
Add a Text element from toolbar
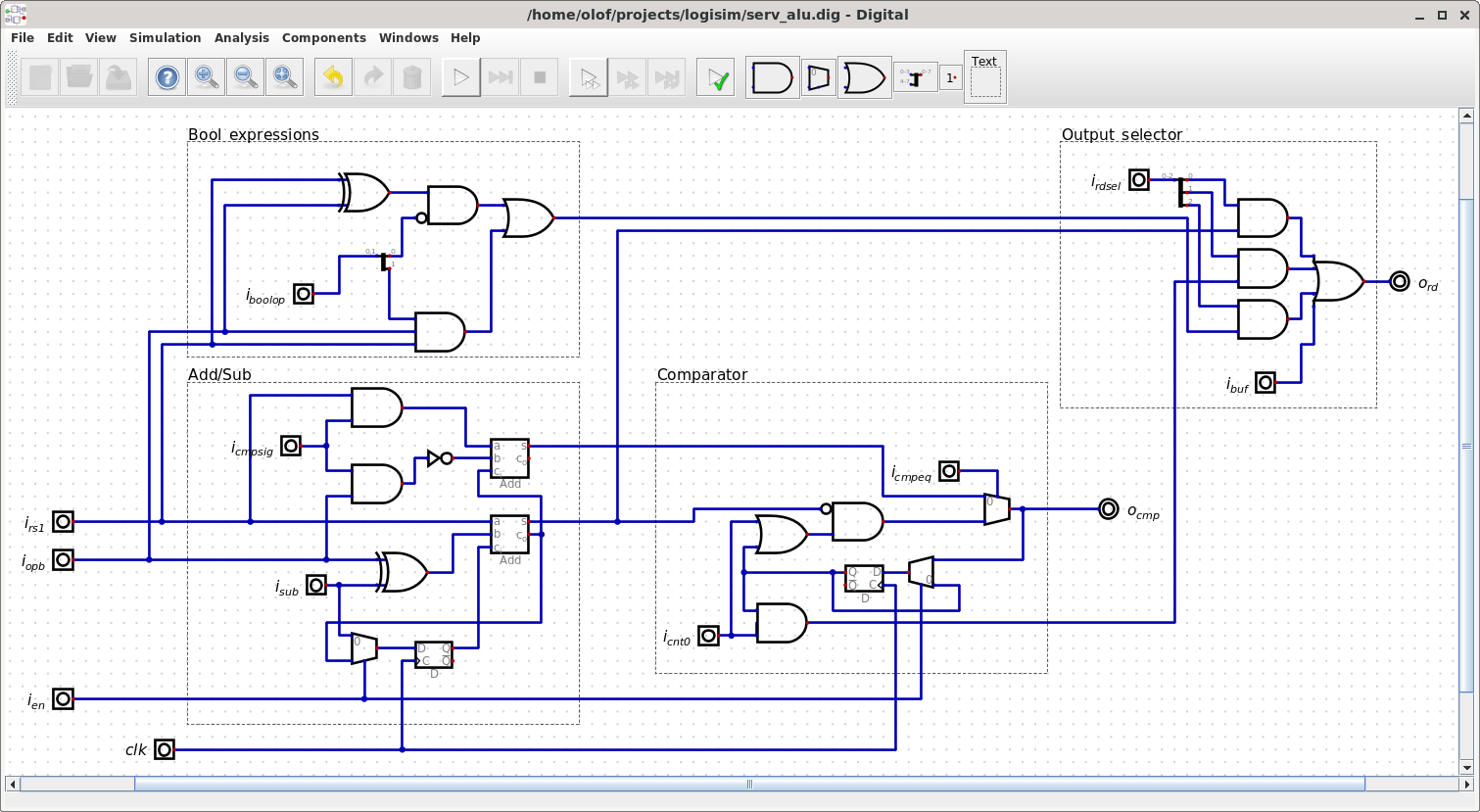click(x=985, y=77)
